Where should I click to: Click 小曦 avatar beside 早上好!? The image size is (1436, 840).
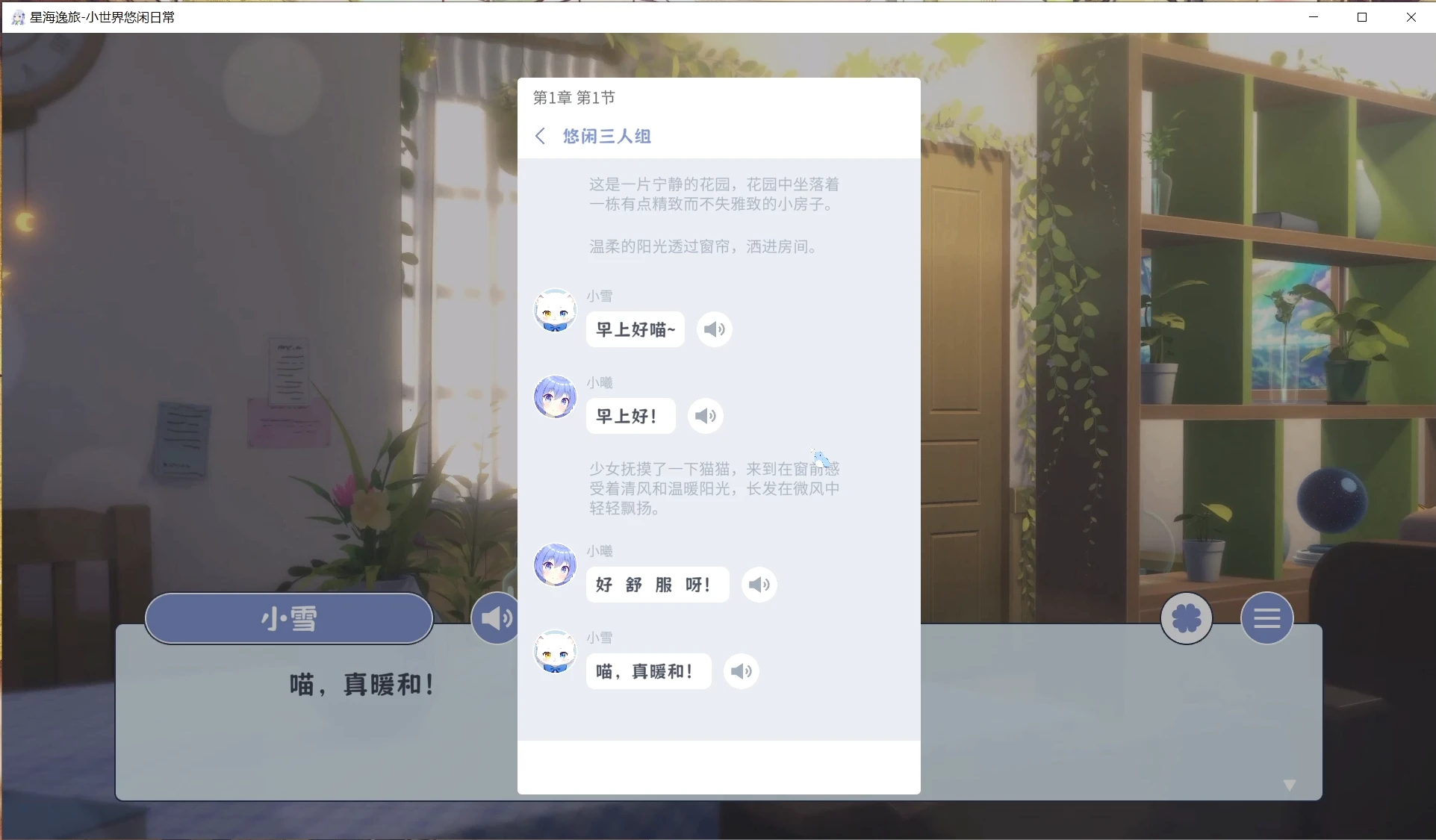point(555,397)
